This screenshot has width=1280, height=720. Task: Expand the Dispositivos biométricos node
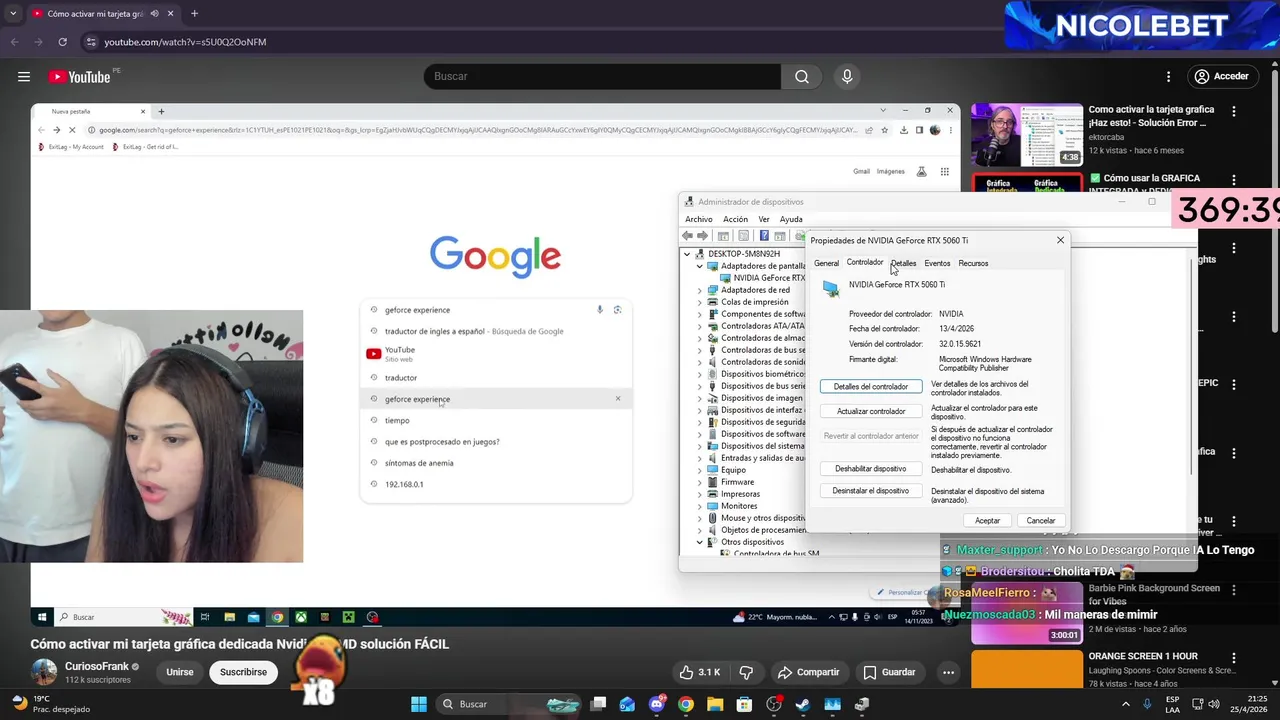tap(699, 374)
